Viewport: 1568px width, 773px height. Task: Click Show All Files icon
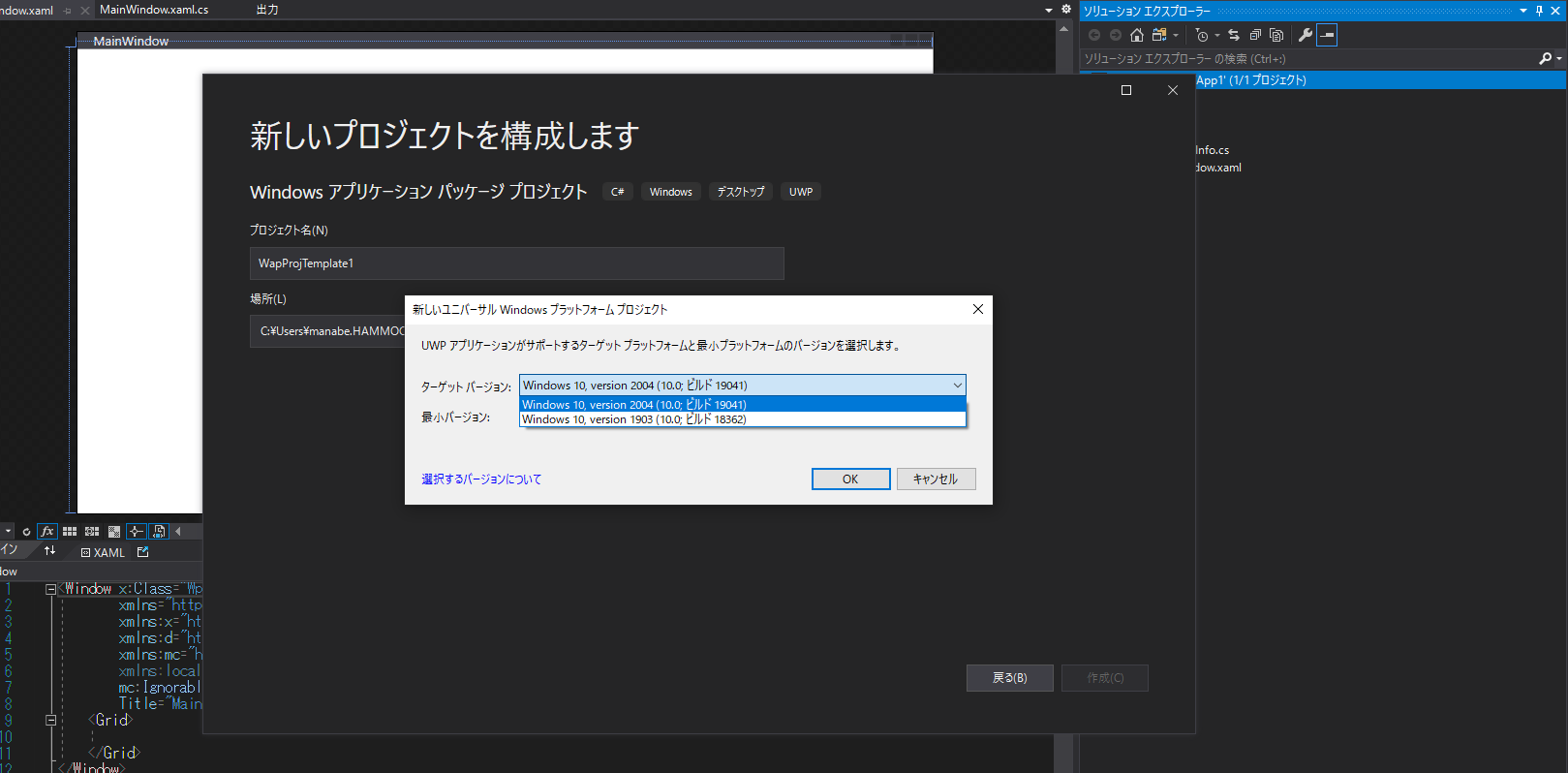click(1276, 35)
